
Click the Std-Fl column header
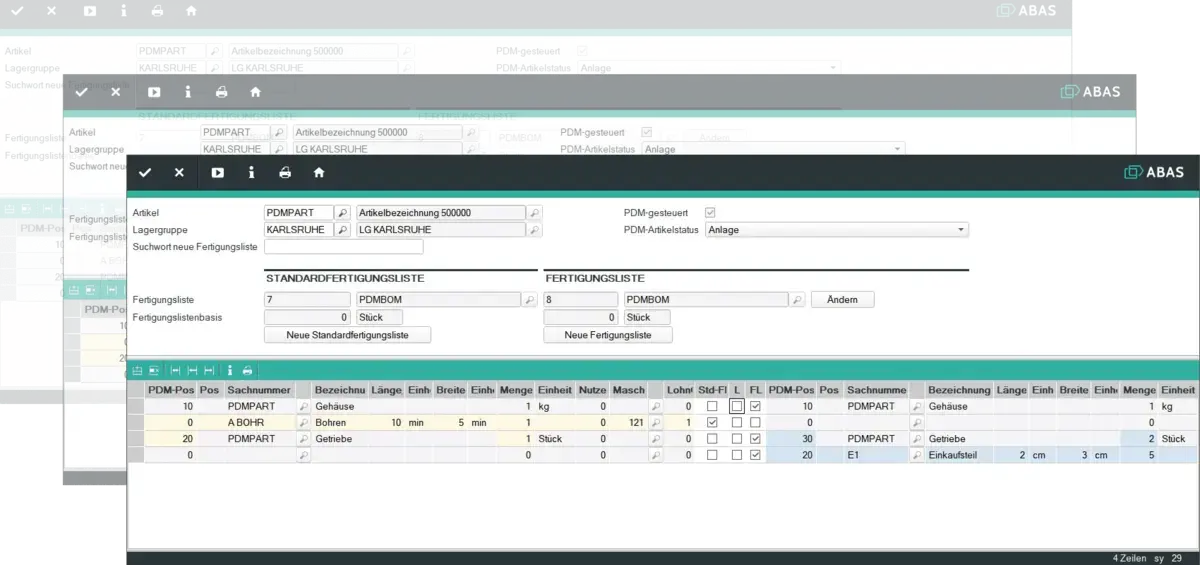[x=712, y=389]
